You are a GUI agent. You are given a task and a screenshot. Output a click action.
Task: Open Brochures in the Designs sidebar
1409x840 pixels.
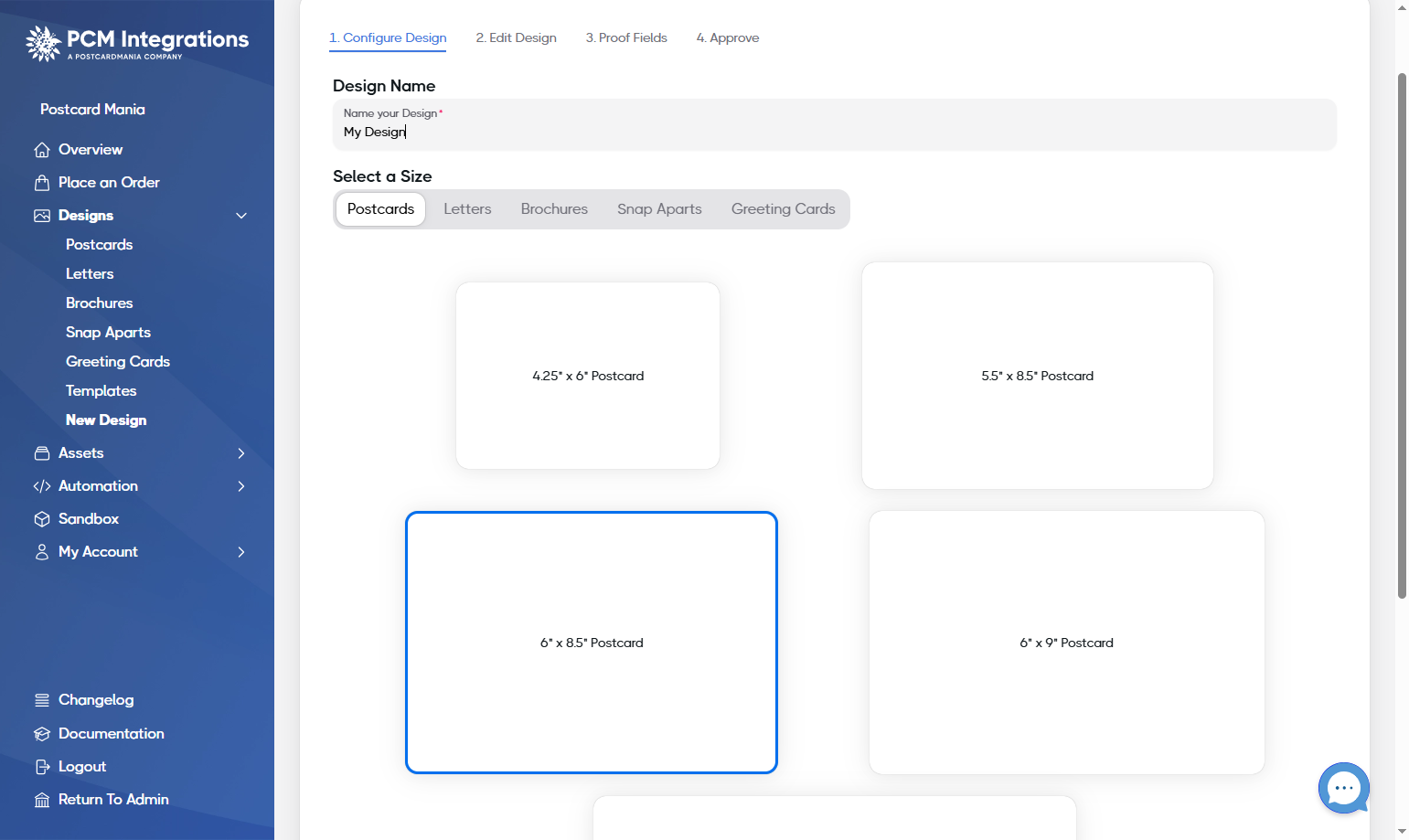click(99, 303)
